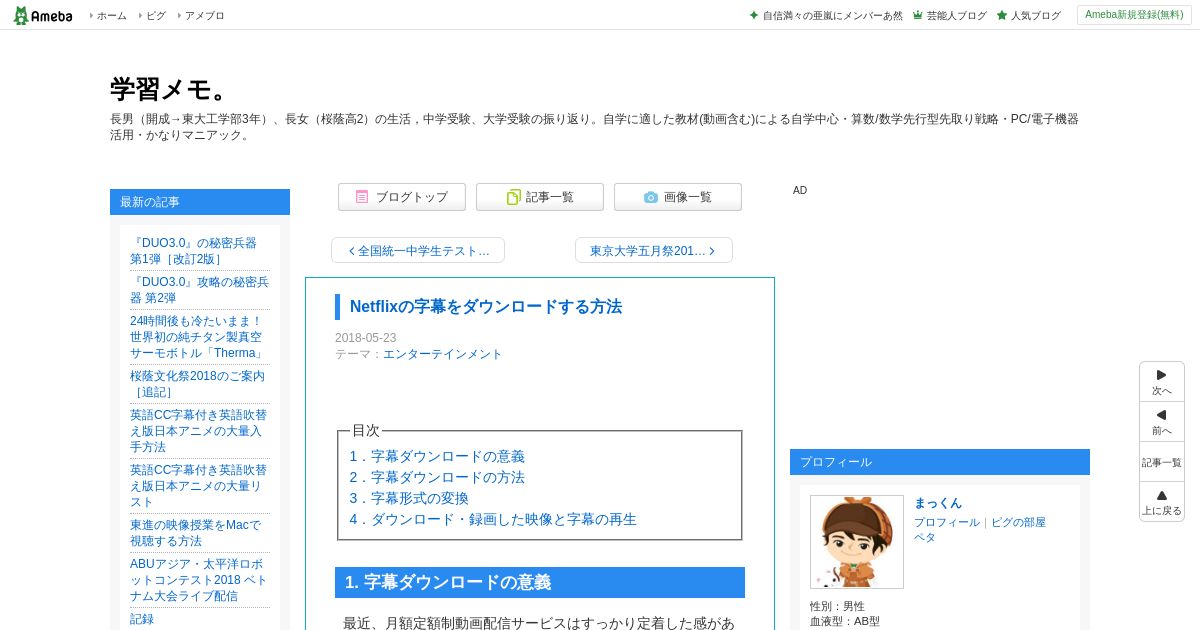The height and width of the screenshot is (630, 1200).
Task: Click Ameba新規登録(無料) button
Action: coord(1134,15)
